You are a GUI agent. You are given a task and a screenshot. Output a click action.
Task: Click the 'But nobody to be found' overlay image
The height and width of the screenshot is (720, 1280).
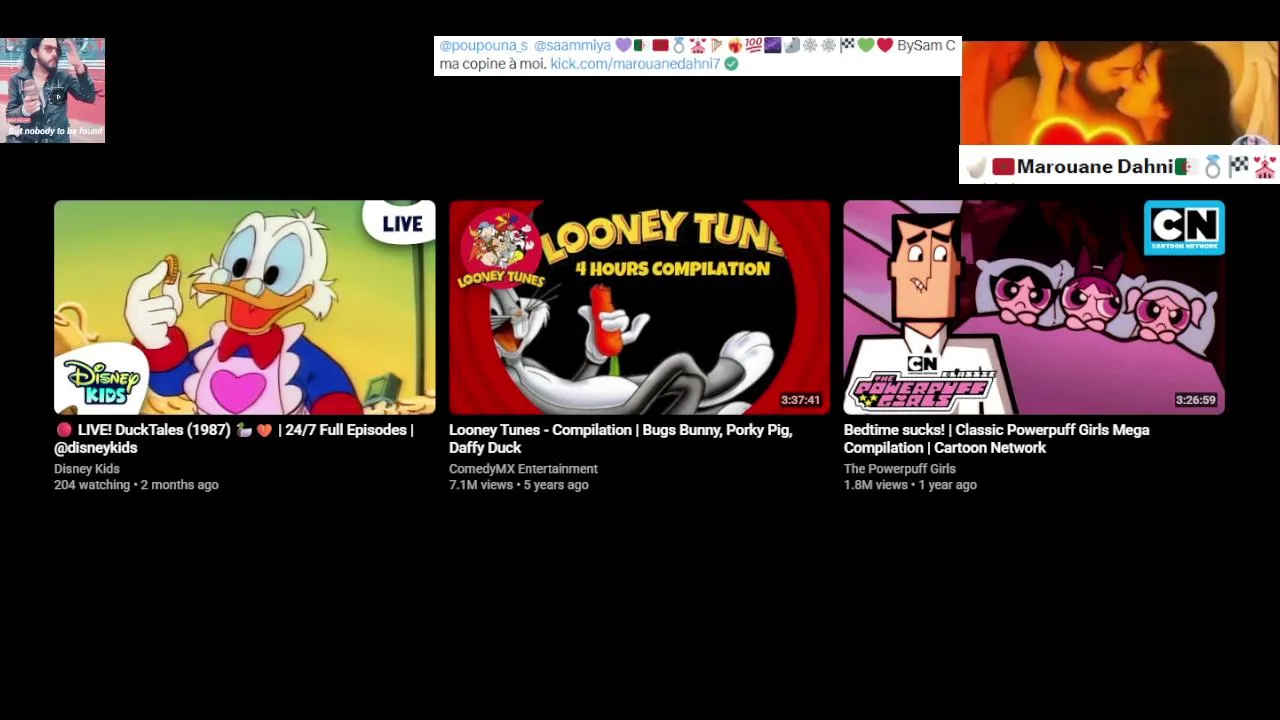pyautogui.click(x=52, y=90)
